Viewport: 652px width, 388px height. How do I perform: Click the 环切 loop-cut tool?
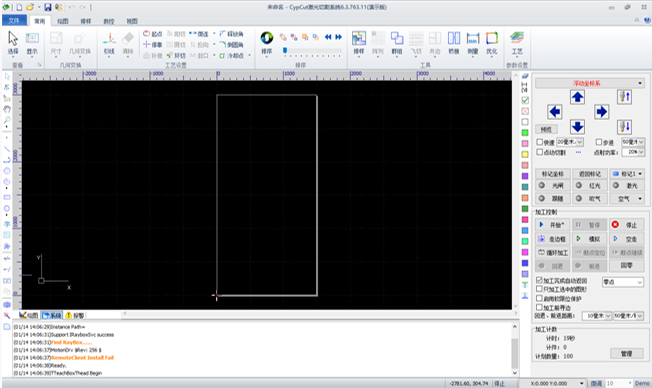pyautogui.click(x=176, y=55)
